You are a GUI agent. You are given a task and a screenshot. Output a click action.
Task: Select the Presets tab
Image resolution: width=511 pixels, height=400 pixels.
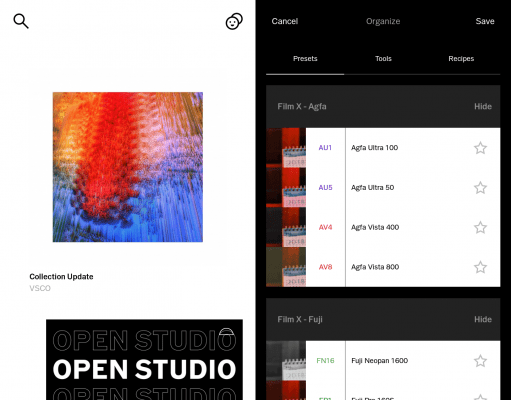coord(305,59)
